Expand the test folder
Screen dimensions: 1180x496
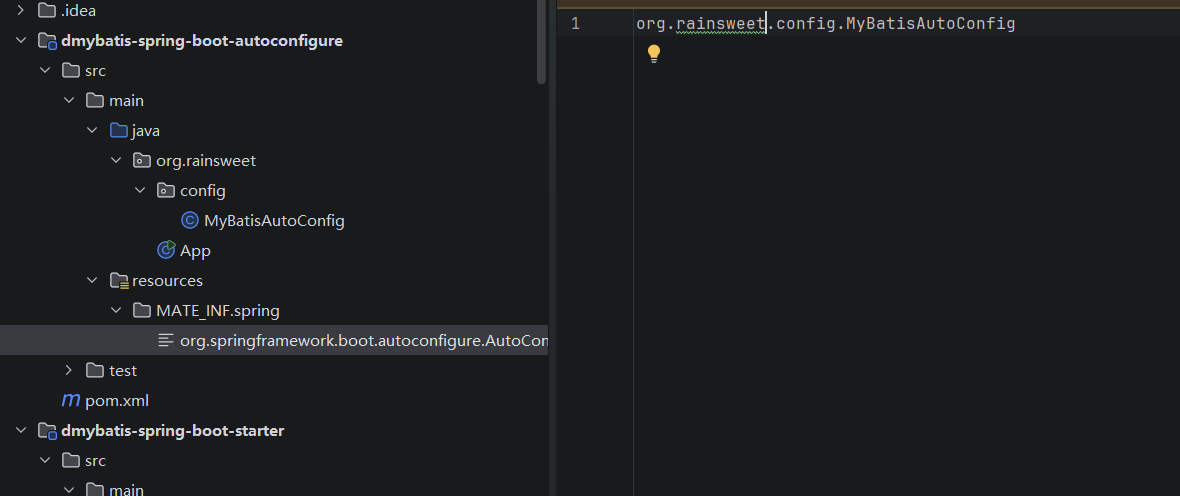(68, 370)
